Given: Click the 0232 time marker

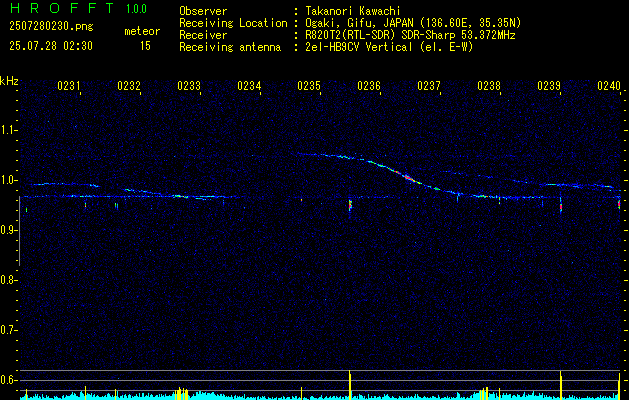Looking at the screenshot, I should point(129,86).
